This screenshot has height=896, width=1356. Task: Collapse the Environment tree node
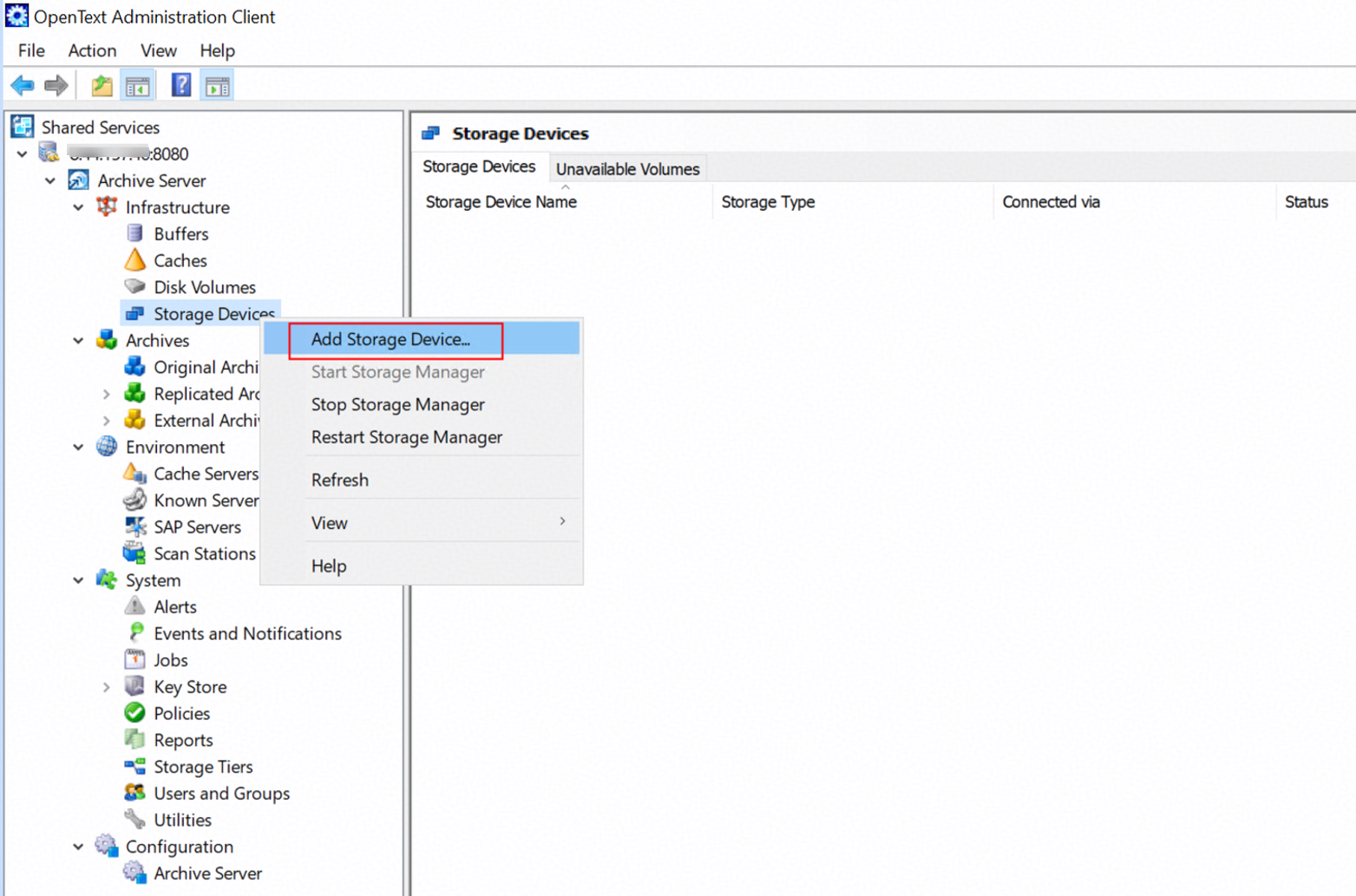click(x=78, y=448)
